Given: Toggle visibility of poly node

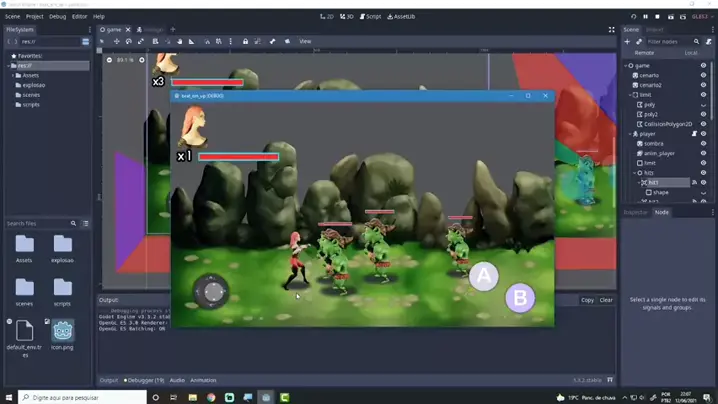Looking at the screenshot, I should coord(703,105).
